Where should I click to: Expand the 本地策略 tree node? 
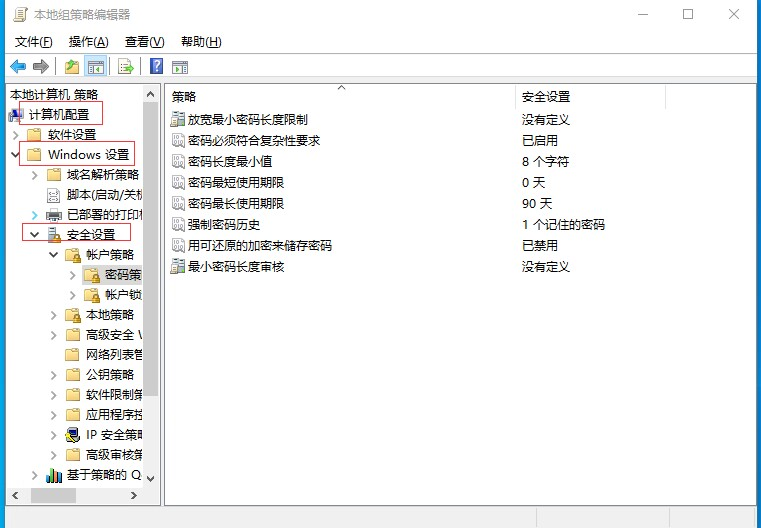point(53,315)
